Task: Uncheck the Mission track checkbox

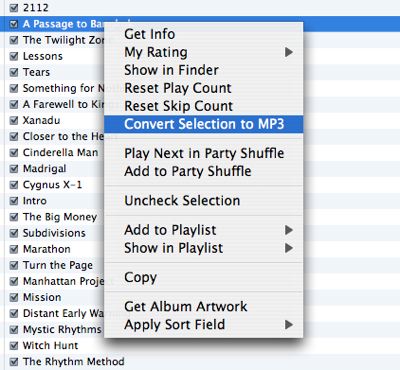Action: (14, 297)
